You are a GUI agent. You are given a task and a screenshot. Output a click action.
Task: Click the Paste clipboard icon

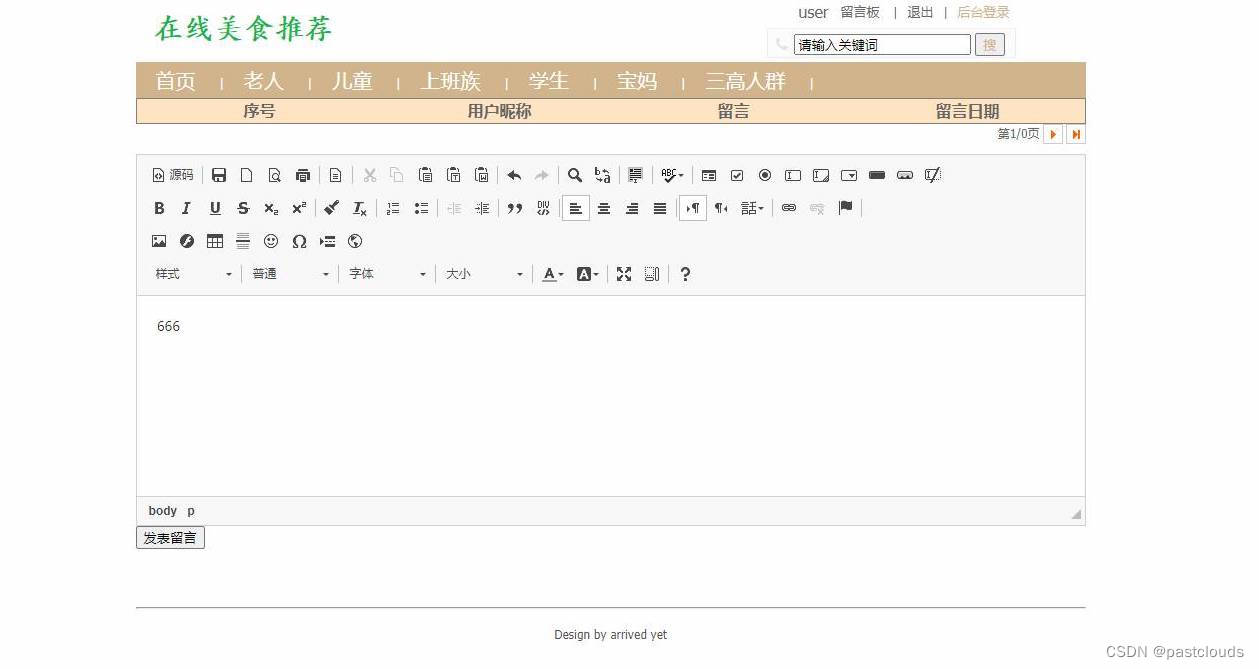(425, 175)
